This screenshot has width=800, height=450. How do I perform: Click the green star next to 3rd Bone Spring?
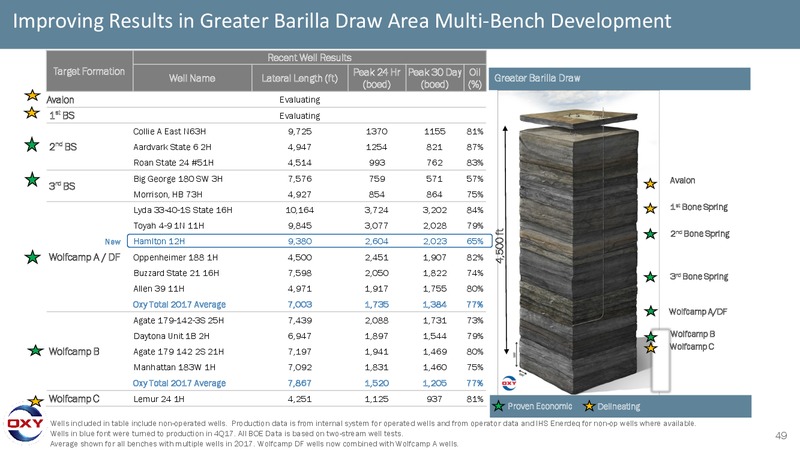pyautogui.click(x=650, y=277)
